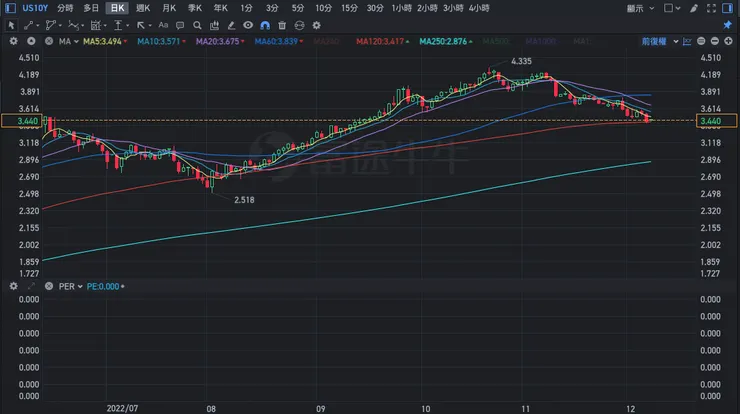Select the 5分 interval
740x414 pixels.
coord(298,8)
